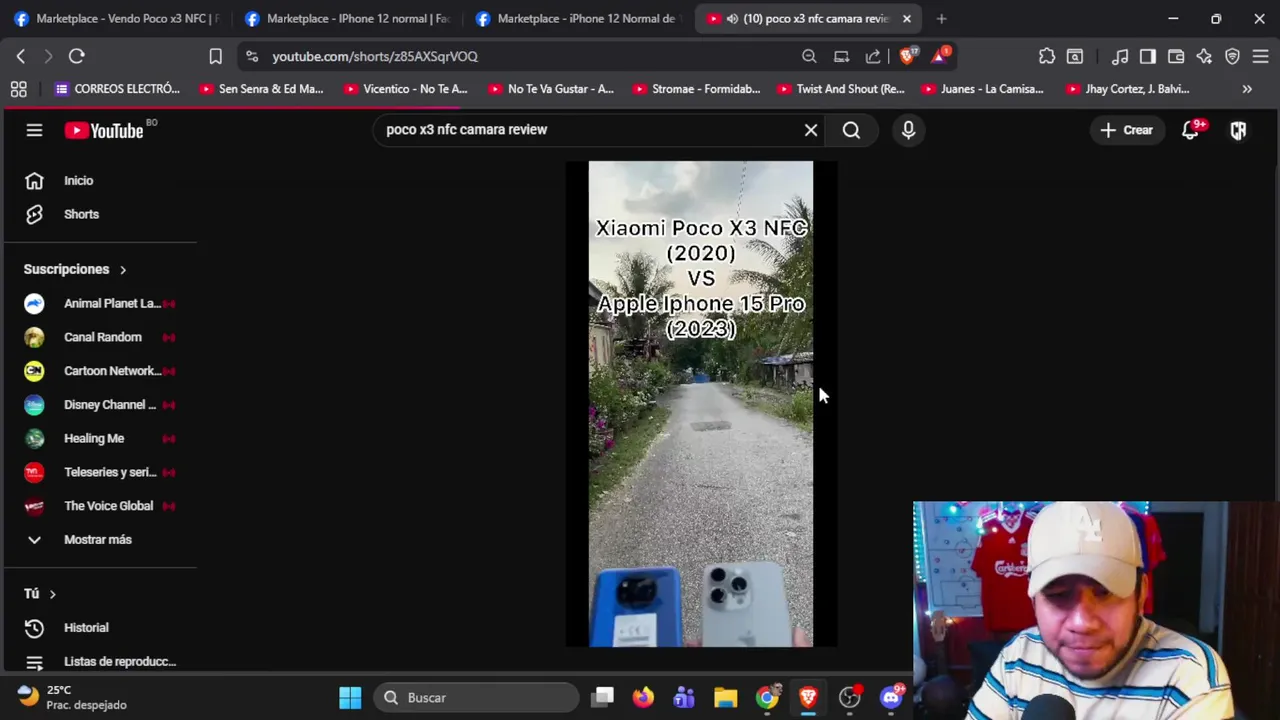This screenshot has width=1280, height=720.
Task: Open Discord from the taskbar
Action: 891,698
